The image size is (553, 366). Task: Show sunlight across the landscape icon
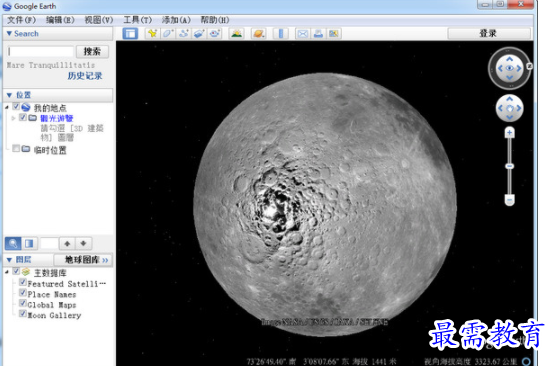pos(237,33)
